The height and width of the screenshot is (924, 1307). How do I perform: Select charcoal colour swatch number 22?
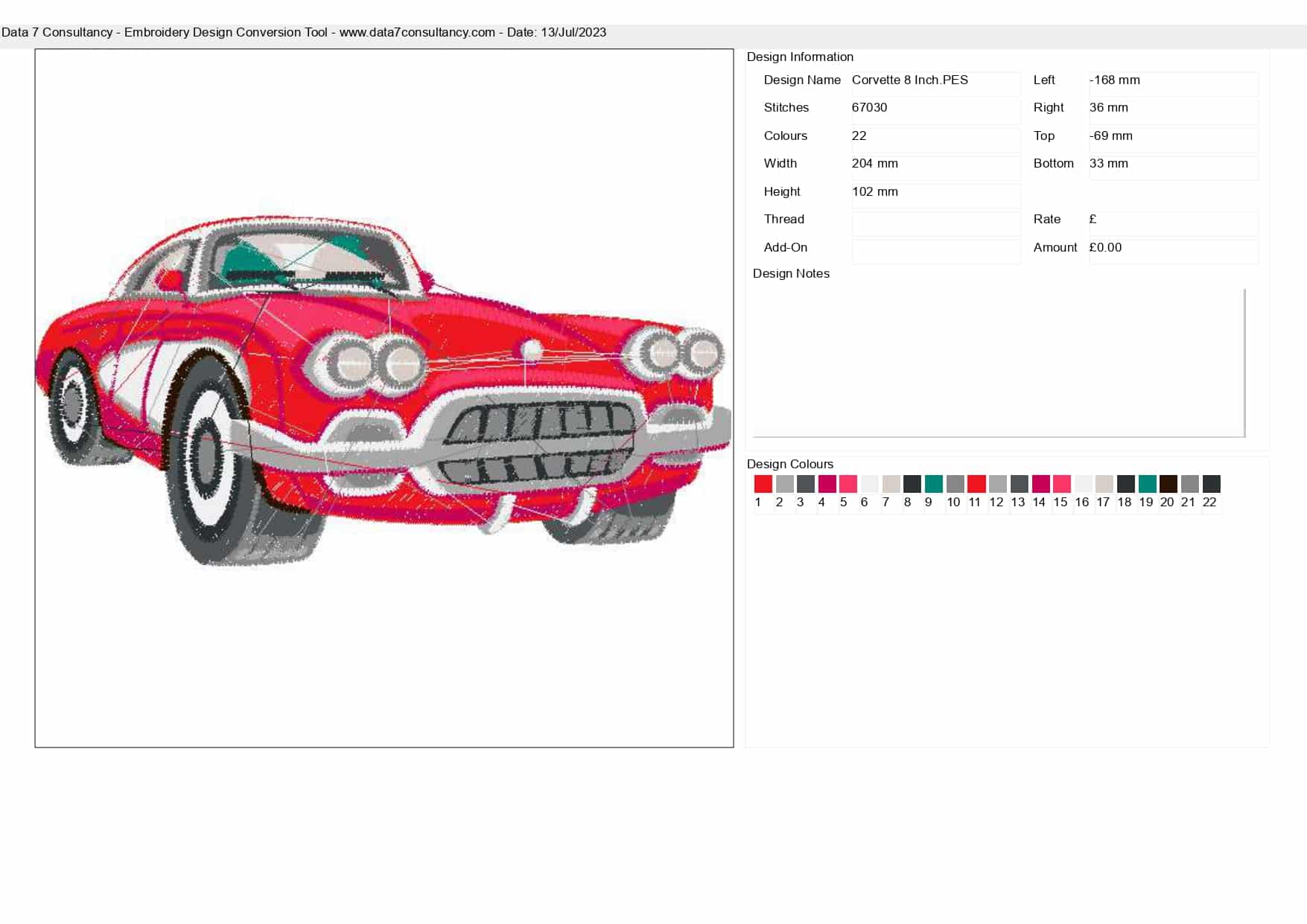[1212, 484]
